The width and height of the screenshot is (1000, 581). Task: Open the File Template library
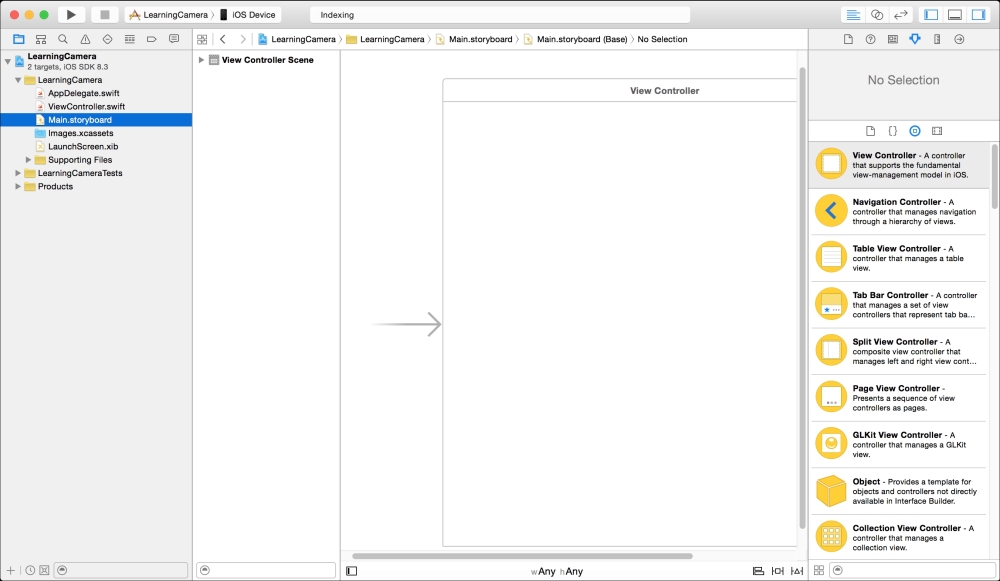871,131
